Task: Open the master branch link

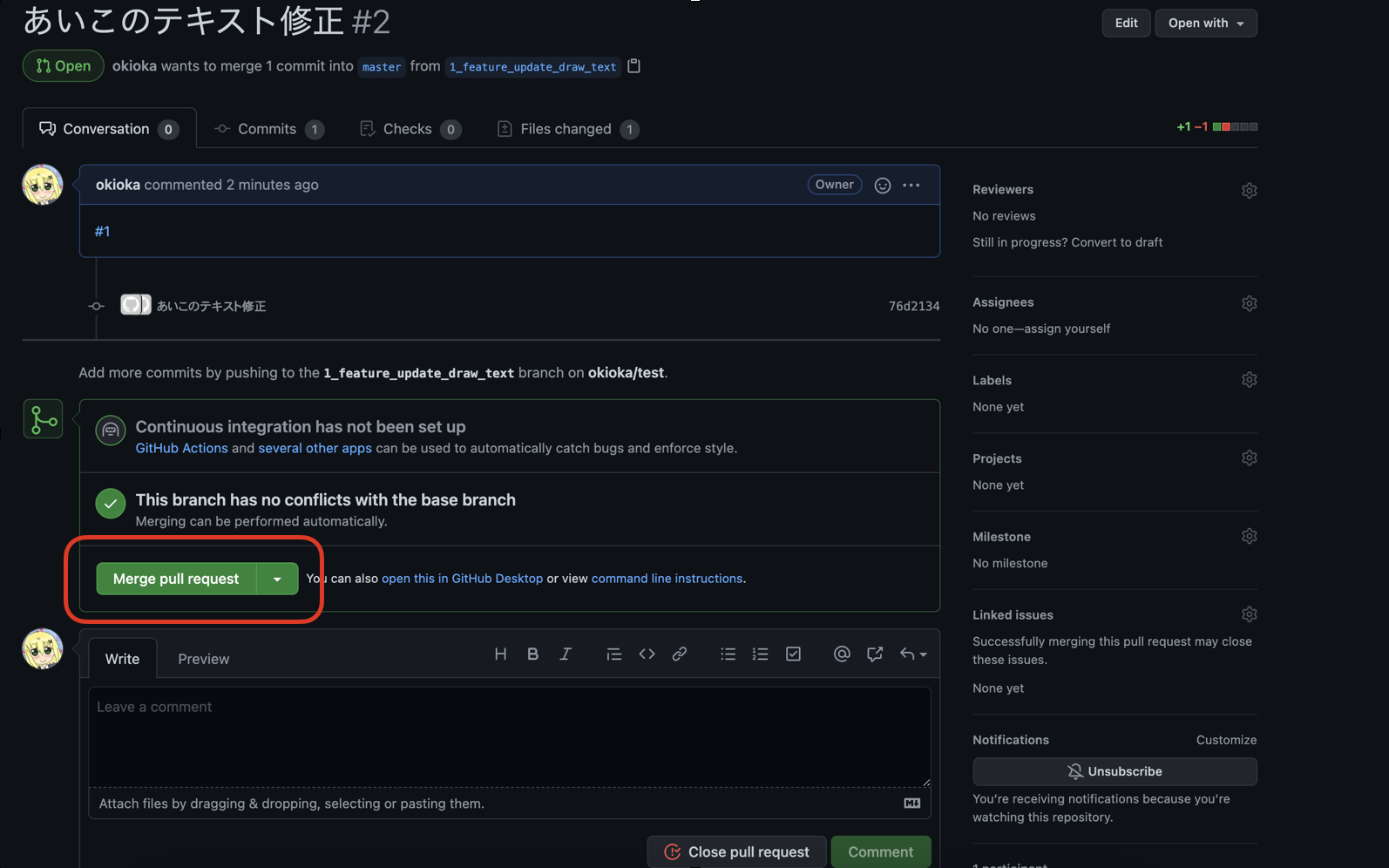Action: coord(382,67)
